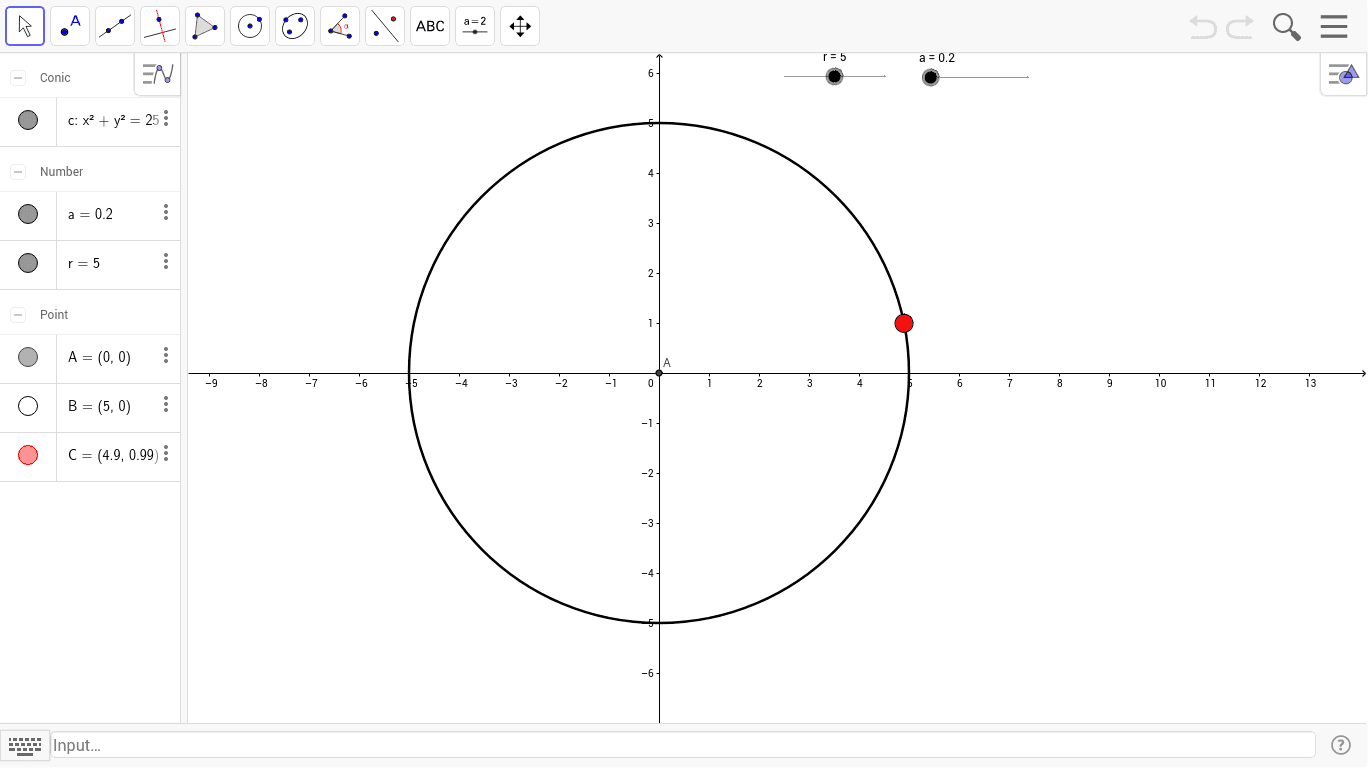Select the Text tool labeled ABC
Viewport: 1368px width, 768px height.
429,25
